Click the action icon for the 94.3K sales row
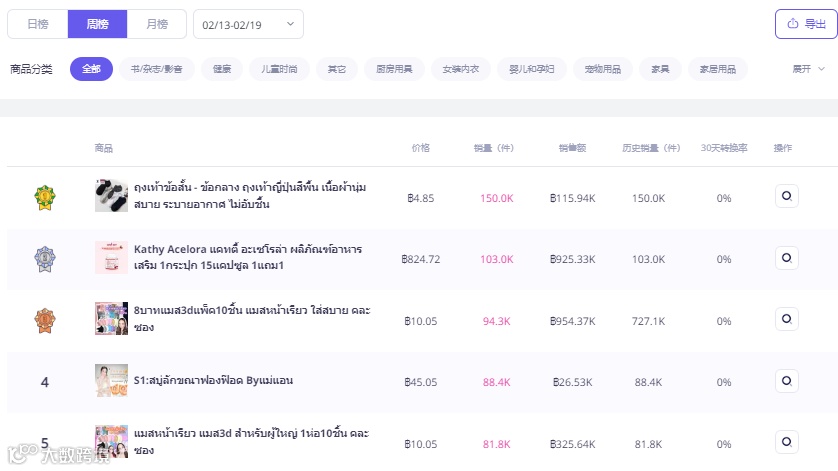 coord(786,319)
